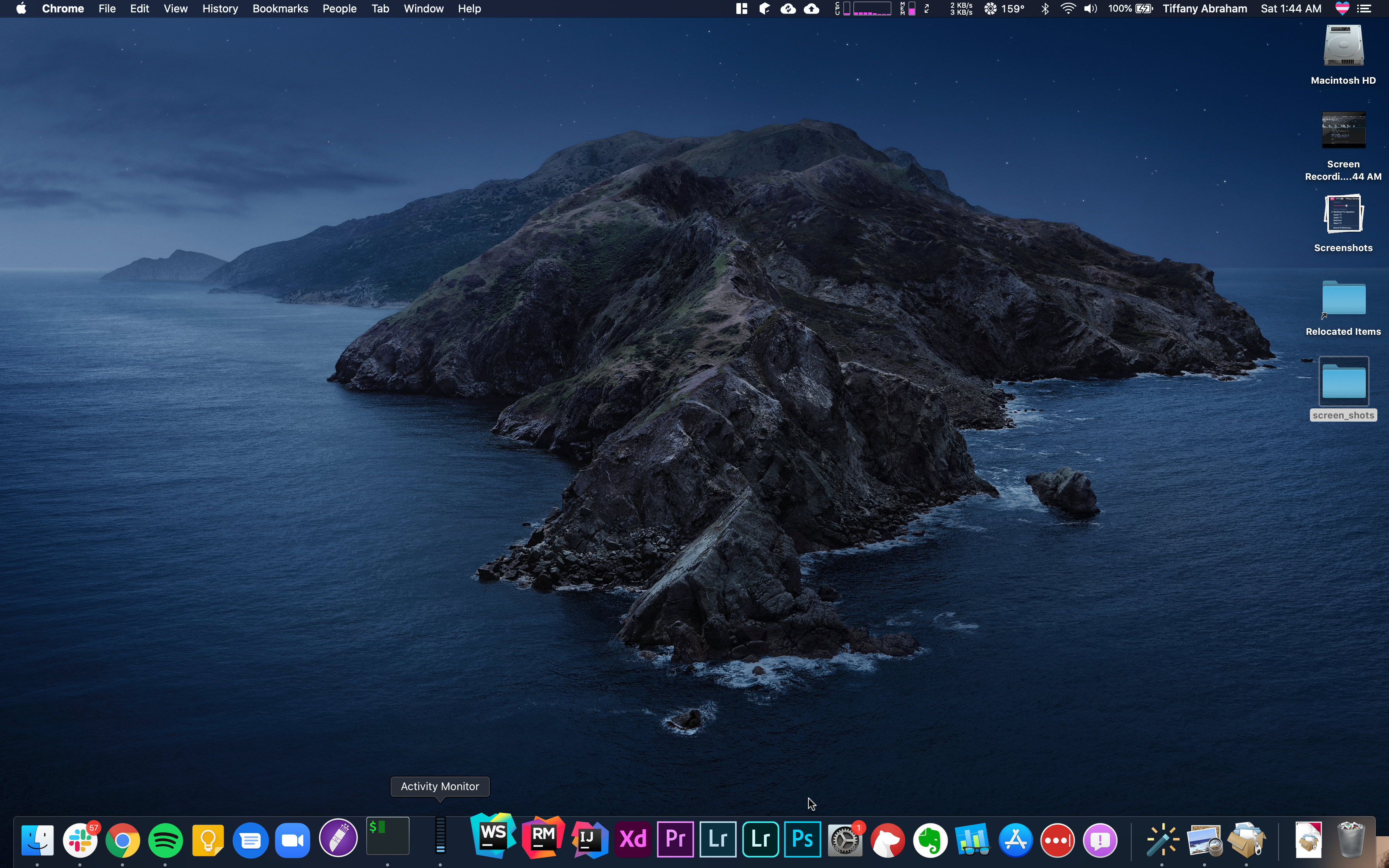1389x868 pixels.
Task: Launch Adobe XD from dock
Action: [633, 839]
